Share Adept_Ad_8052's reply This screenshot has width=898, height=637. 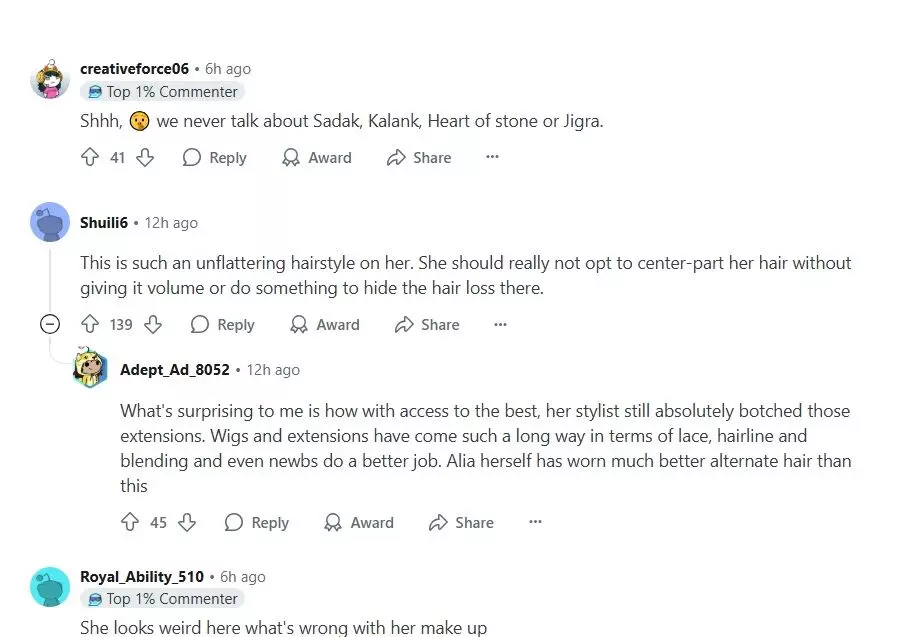coord(461,523)
